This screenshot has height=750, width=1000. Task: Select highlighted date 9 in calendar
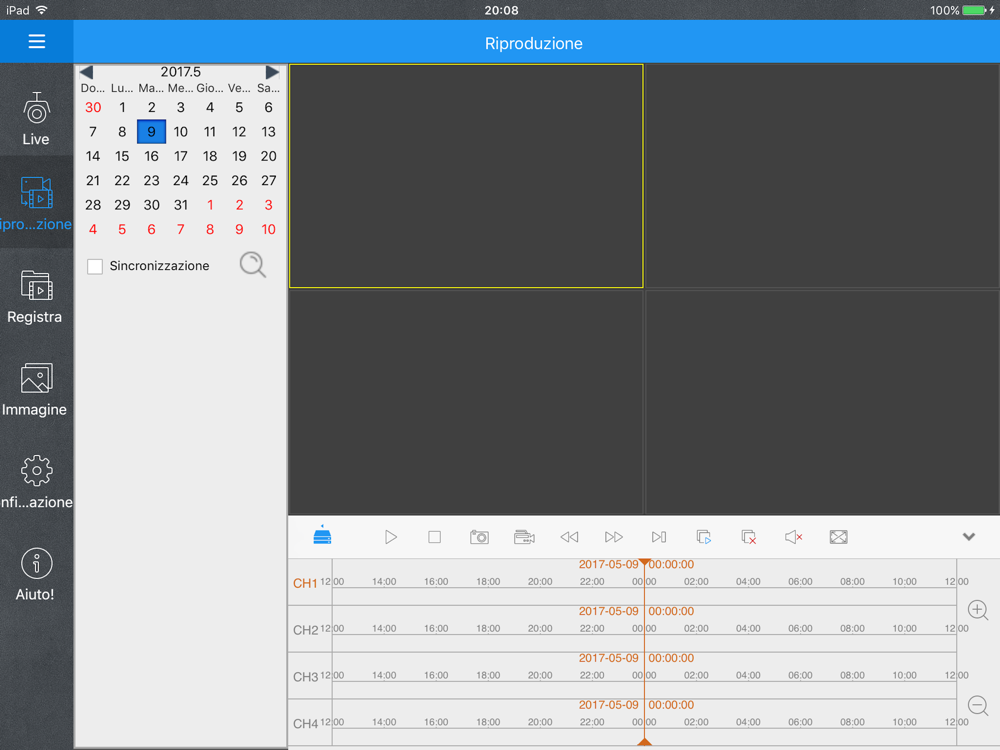(x=151, y=131)
